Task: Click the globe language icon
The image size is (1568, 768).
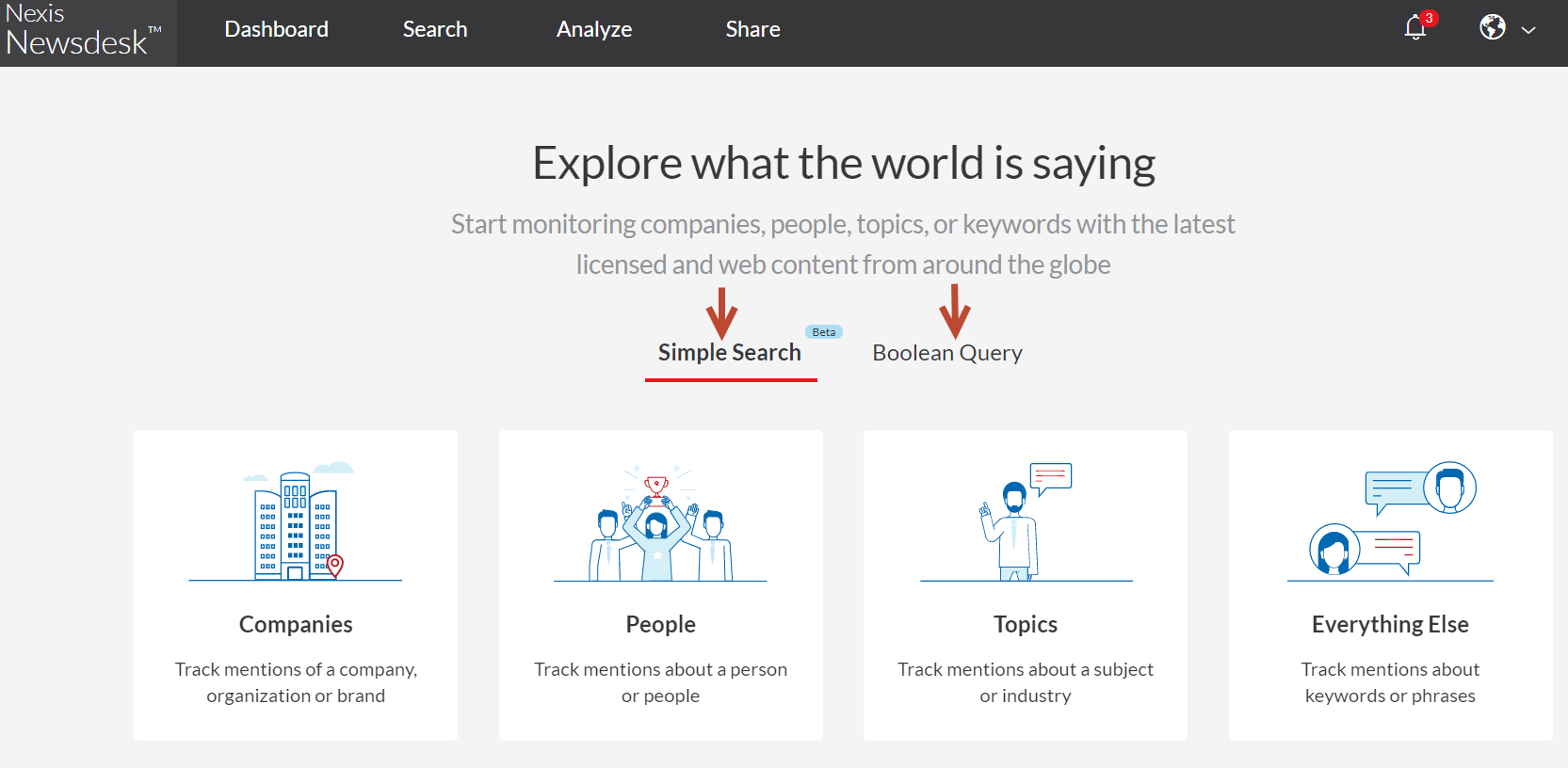Action: (1493, 27)
